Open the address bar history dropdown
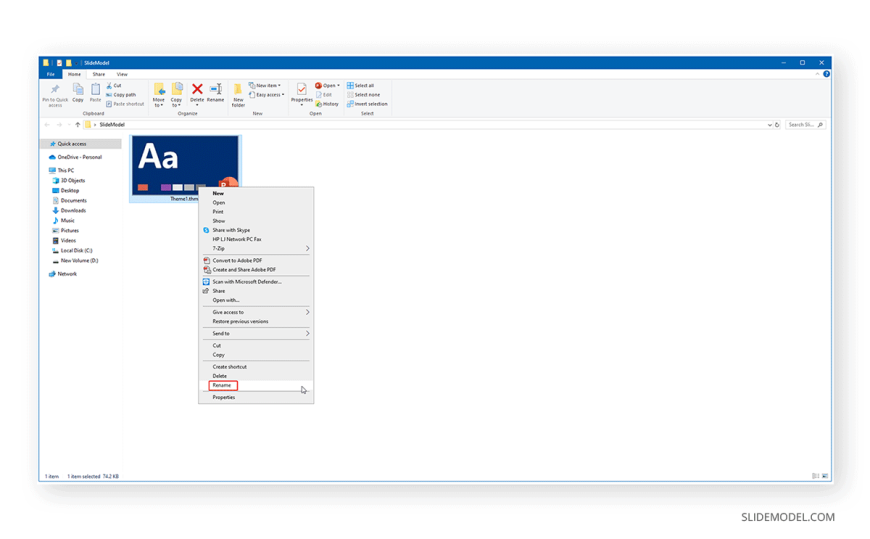Image resolution: width=870 pixels, height=539 pixels. coord(770,125)
